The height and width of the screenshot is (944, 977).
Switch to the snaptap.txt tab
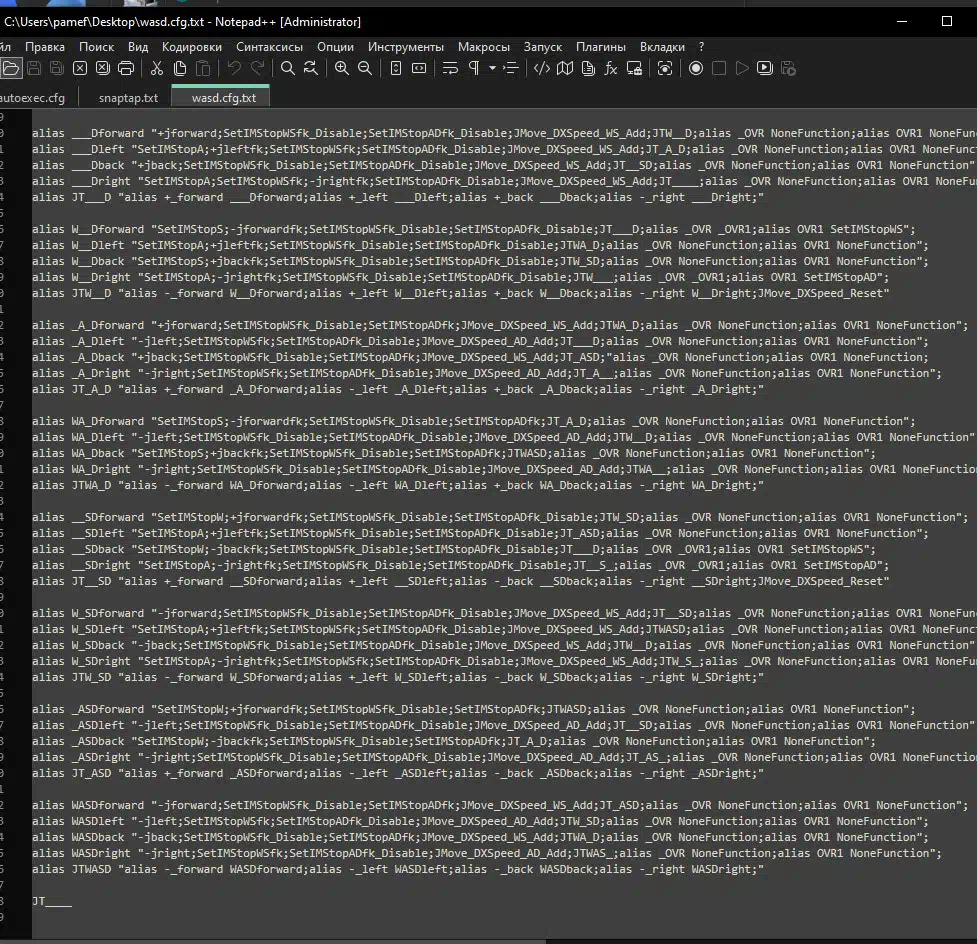point(128,98)
